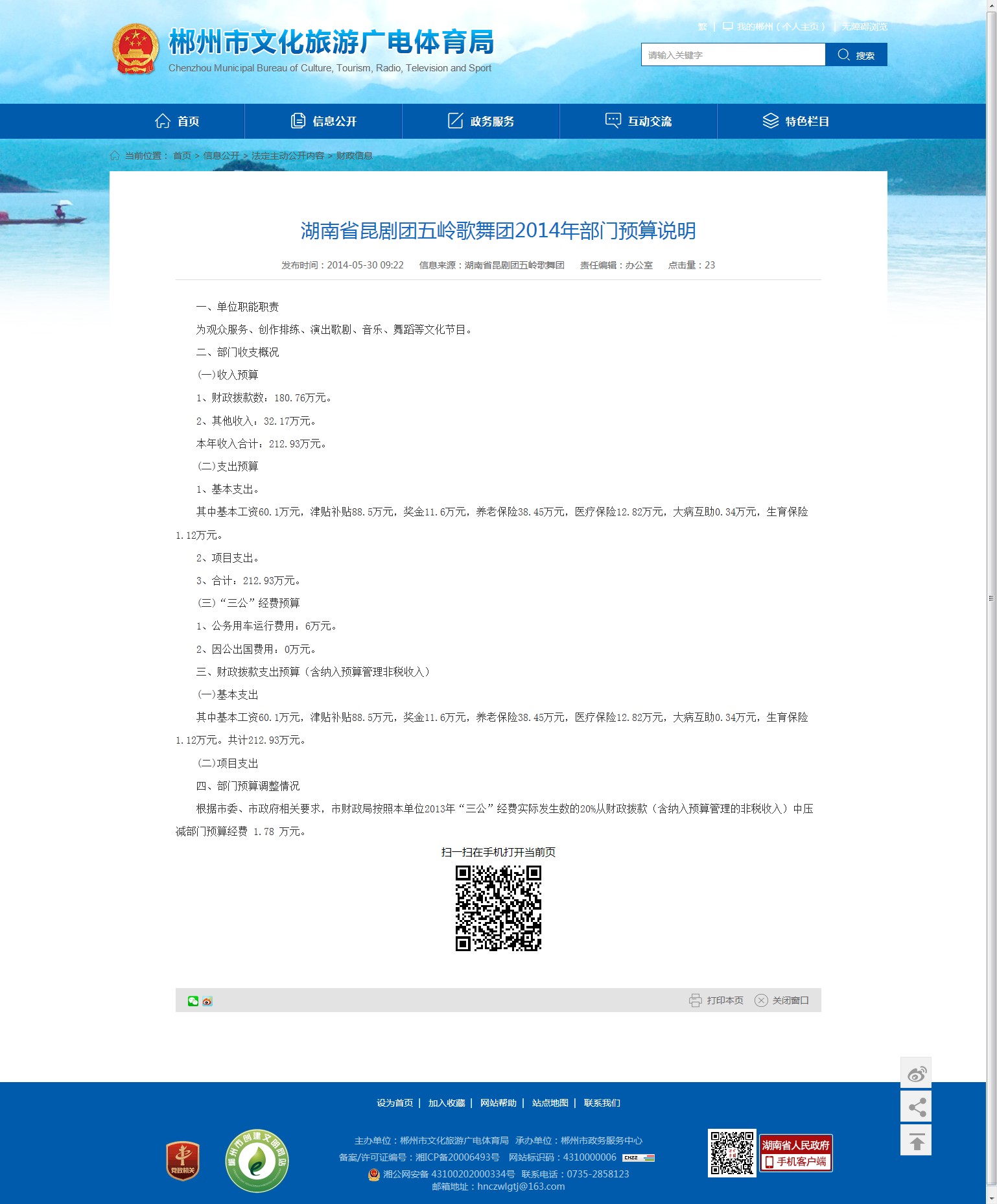This screenshot has width=997, height=1204.
Task: Click 打印本页 print link
Action: (725, 1000)
